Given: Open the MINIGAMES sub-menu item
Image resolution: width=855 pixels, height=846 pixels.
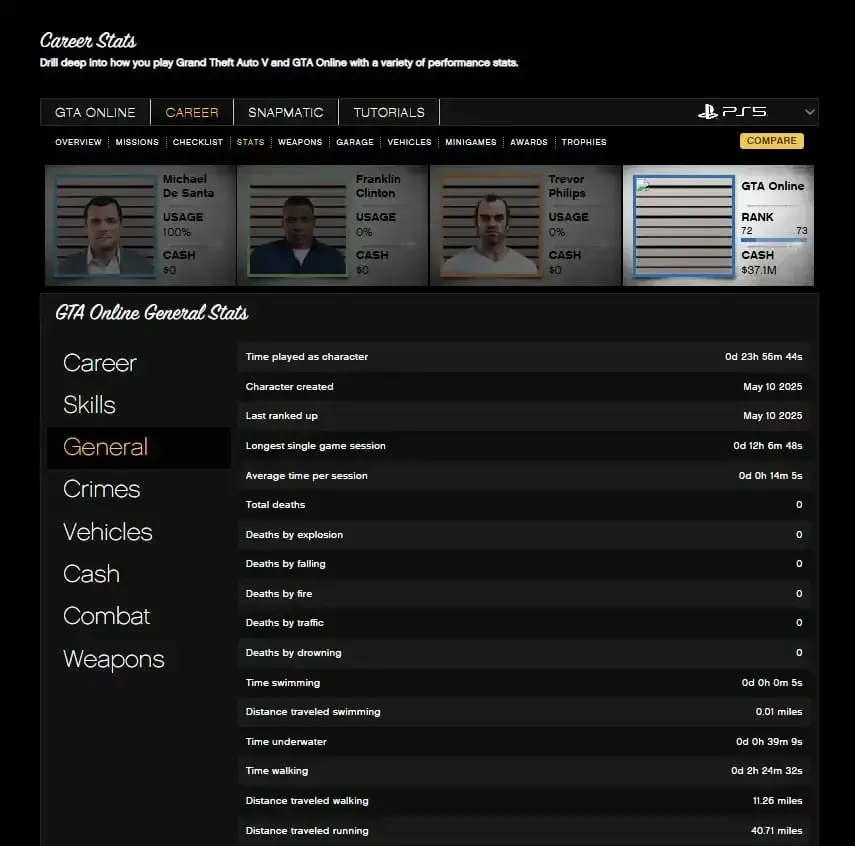Looking at the screenshot, I should tap(471, 142).
